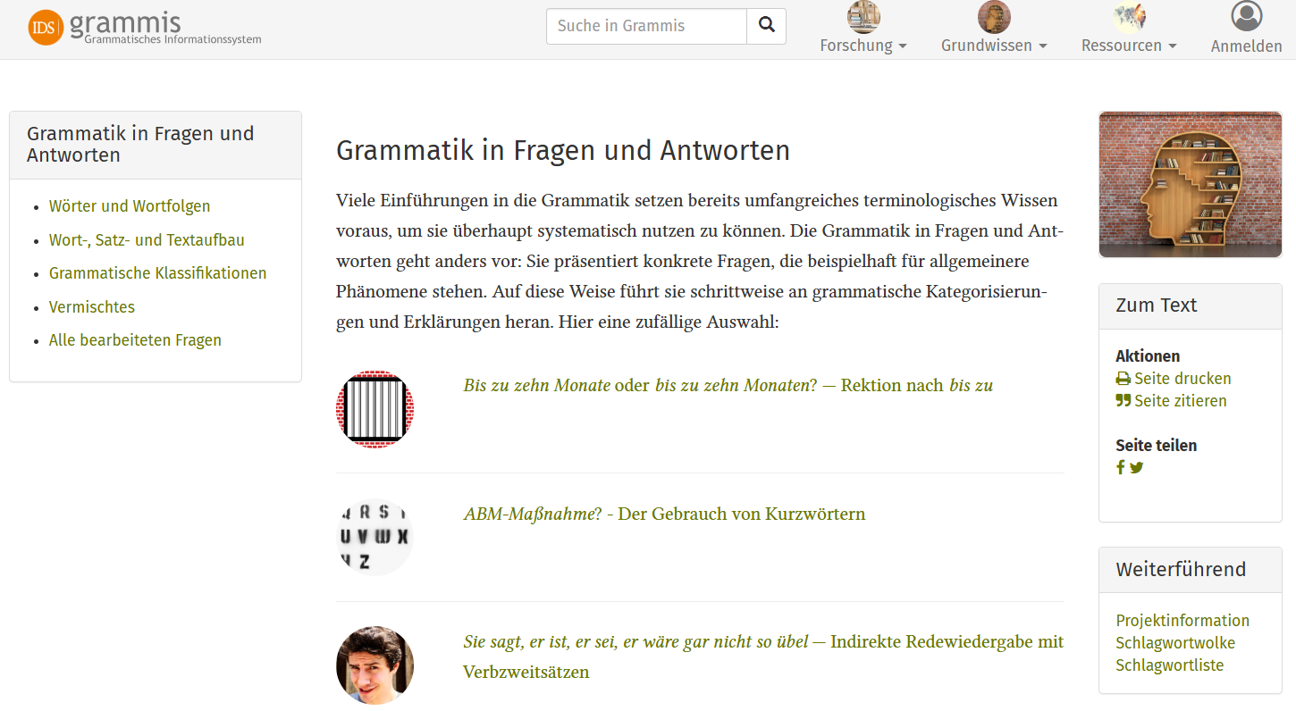Share the page on Facebook
This screenshot has width=1296, height=711.
point(1119,466)
